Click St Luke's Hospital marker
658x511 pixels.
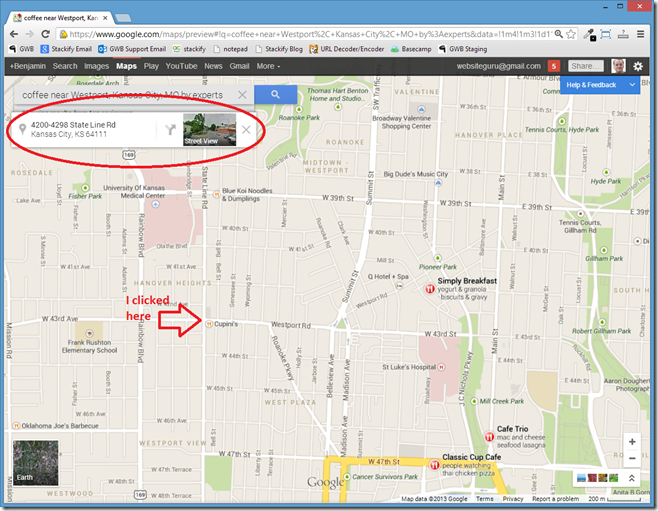tap(441, 367)
